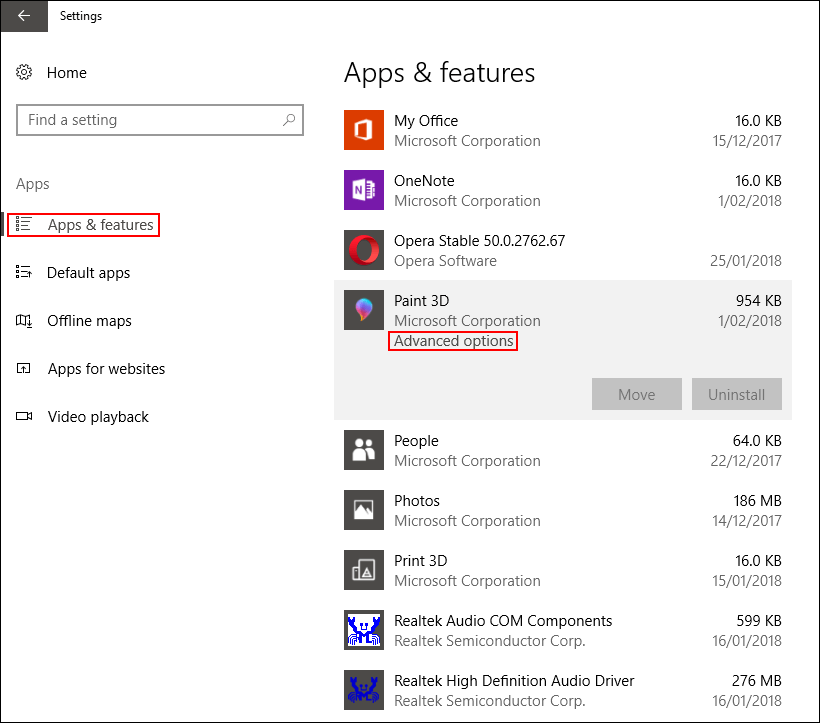Select the Print 3D app name
The height and width of the screenshot is (723, 820).
420,561
